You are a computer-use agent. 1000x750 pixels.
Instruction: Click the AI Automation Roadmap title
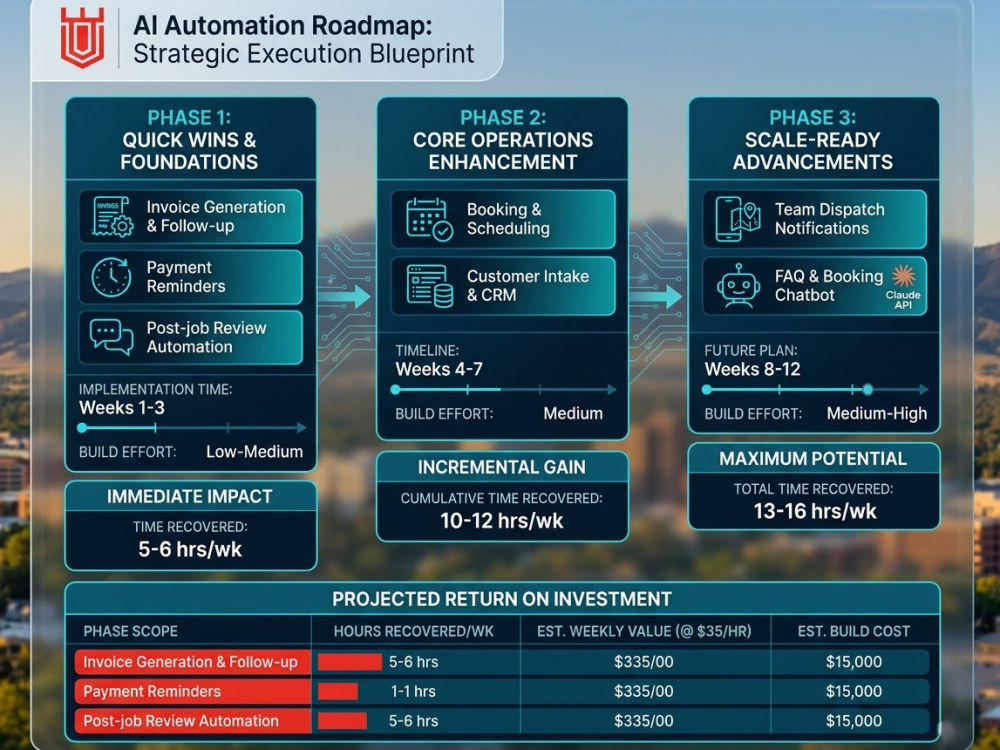coord(283,26)
